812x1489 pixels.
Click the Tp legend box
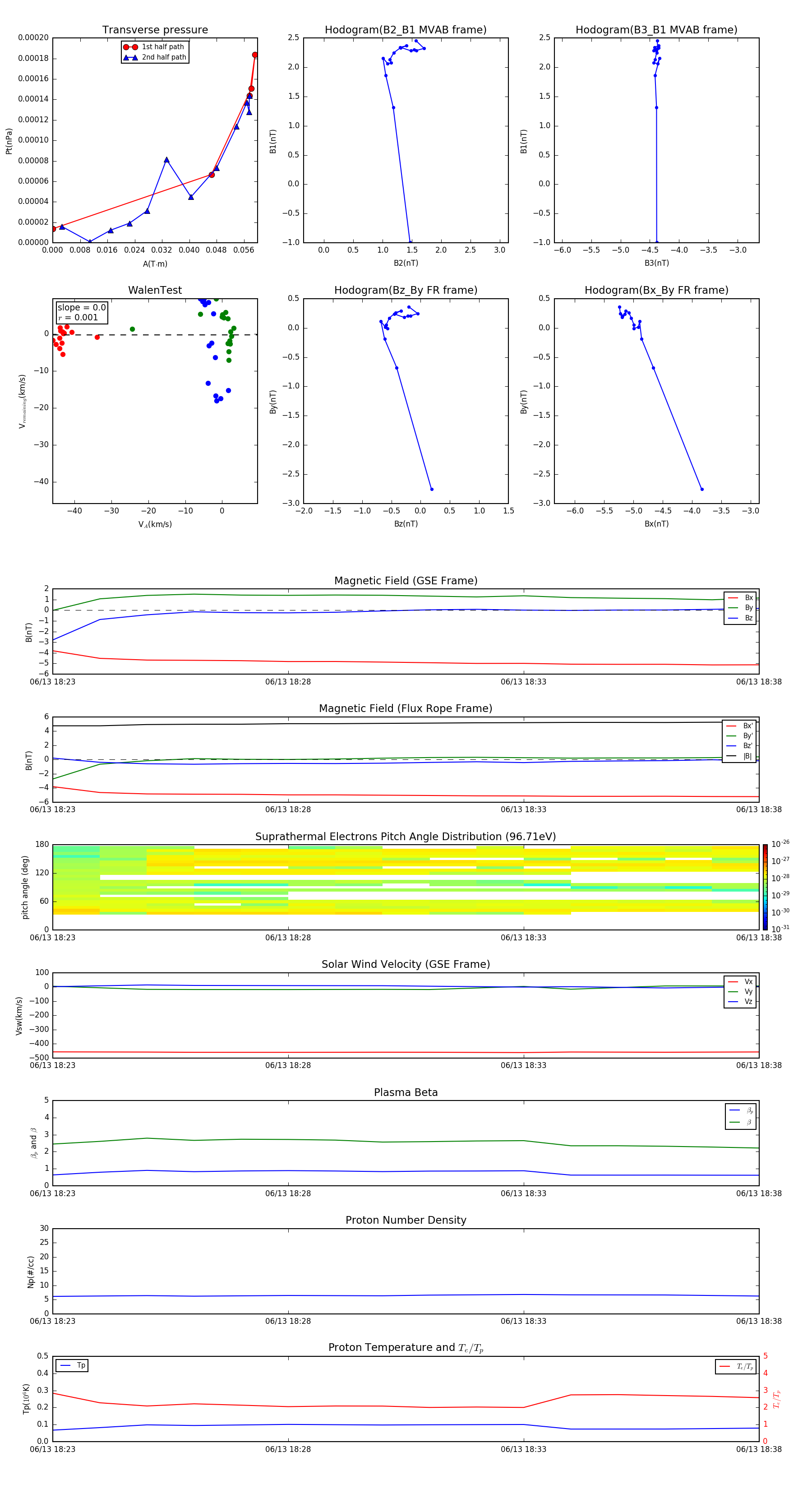point(72,1366)
